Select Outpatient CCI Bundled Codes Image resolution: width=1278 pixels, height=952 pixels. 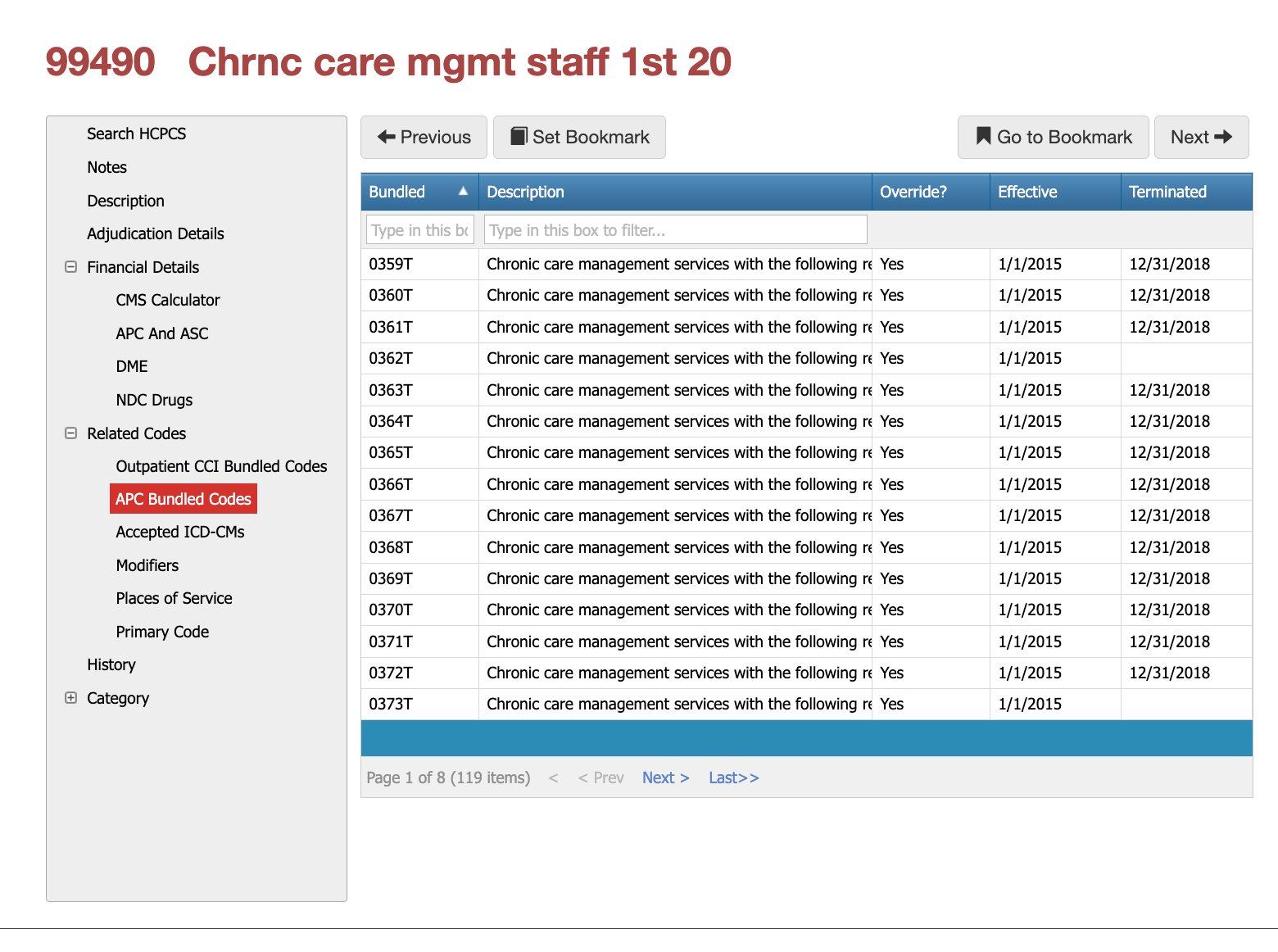221,466
